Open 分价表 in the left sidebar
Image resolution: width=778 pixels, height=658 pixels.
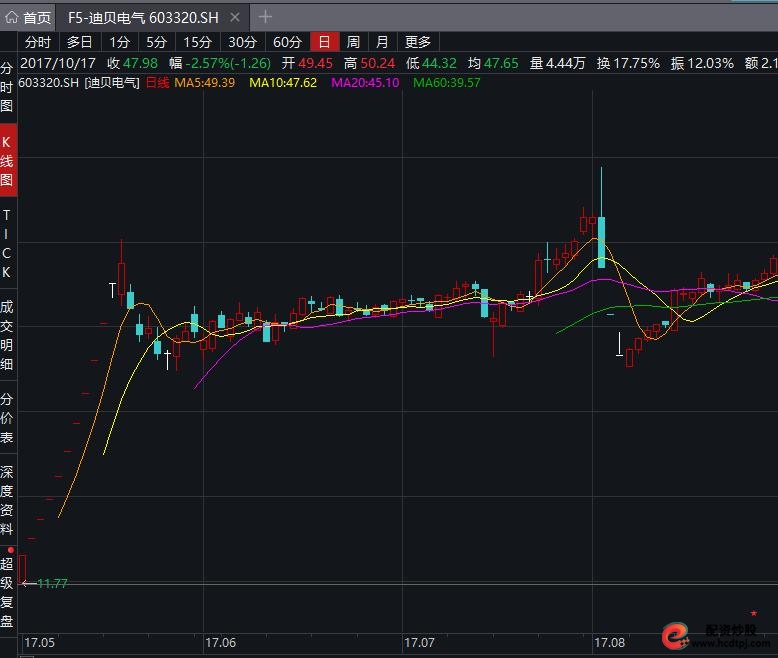[7, 418]
